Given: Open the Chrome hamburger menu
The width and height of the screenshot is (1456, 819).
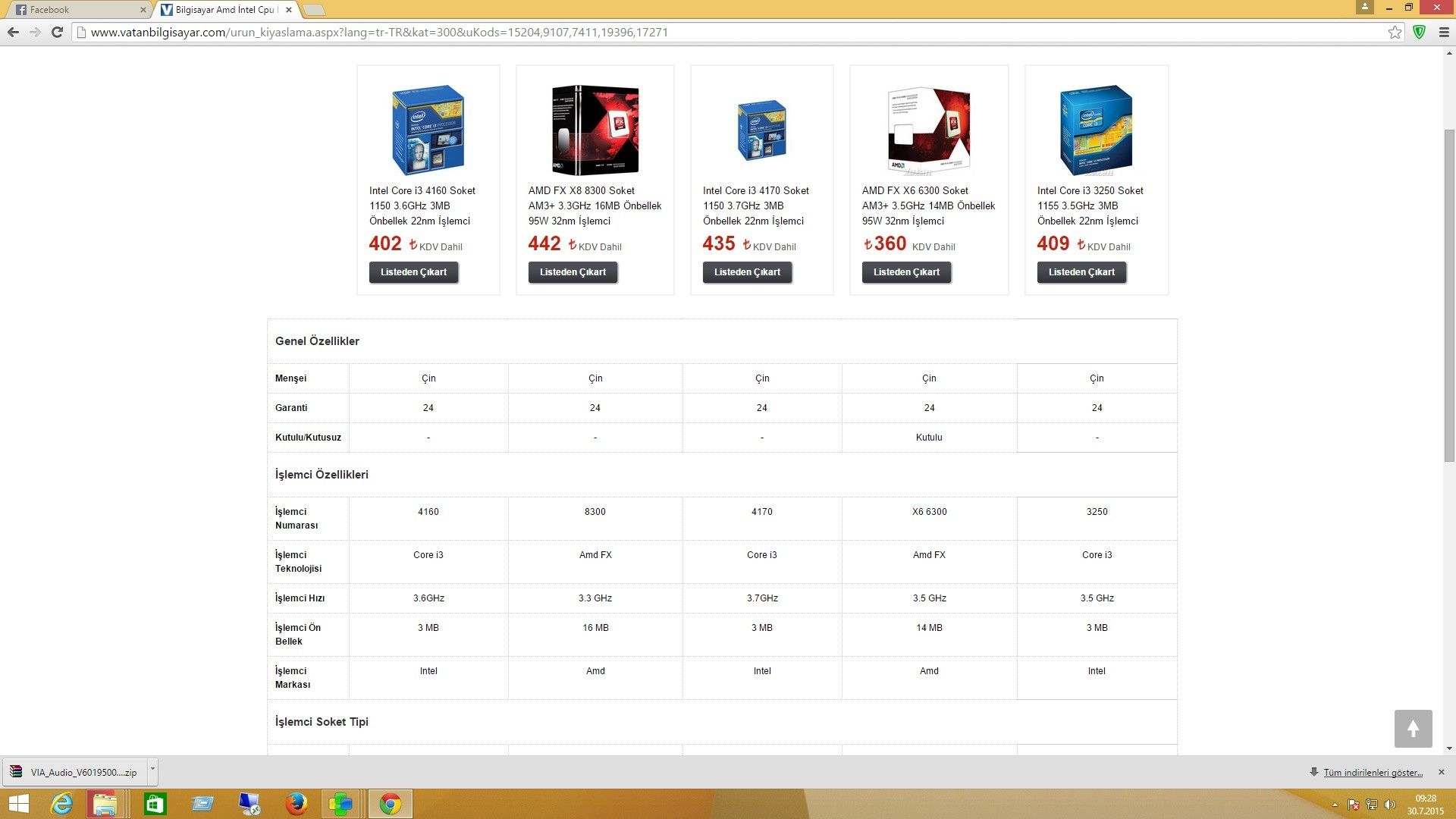Looking at the screenshot, I should (x=1444, y=32).
